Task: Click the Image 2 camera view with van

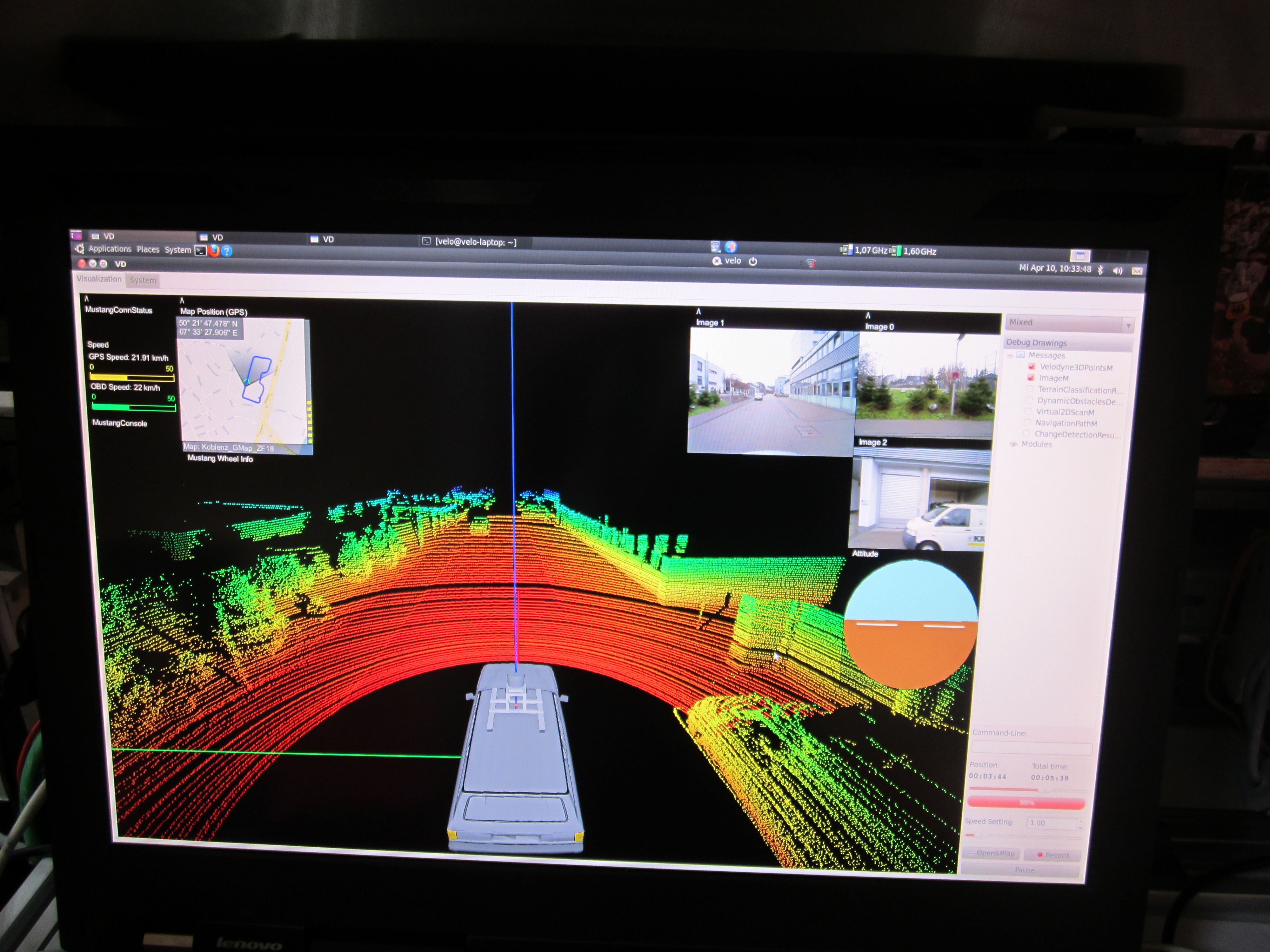Action: tap(920, 499)
